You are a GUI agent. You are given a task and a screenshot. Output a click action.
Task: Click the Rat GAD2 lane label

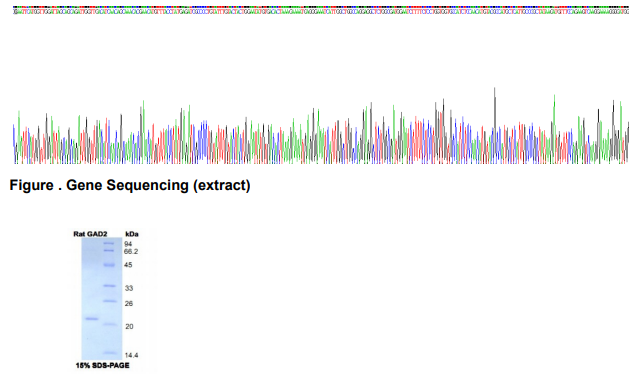coord(90,234)
